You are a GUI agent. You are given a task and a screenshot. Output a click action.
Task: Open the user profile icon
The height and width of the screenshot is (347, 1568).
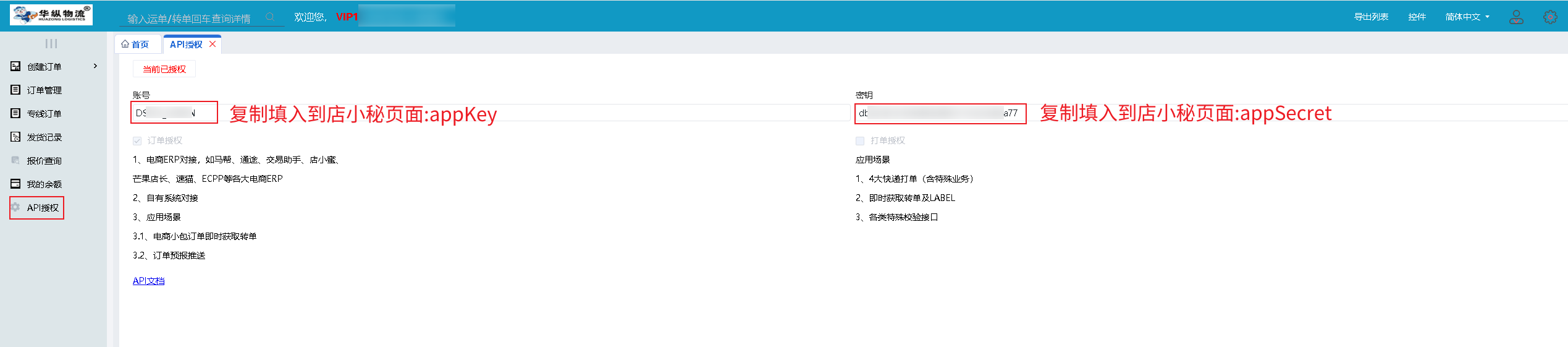tap(1516, 17)
